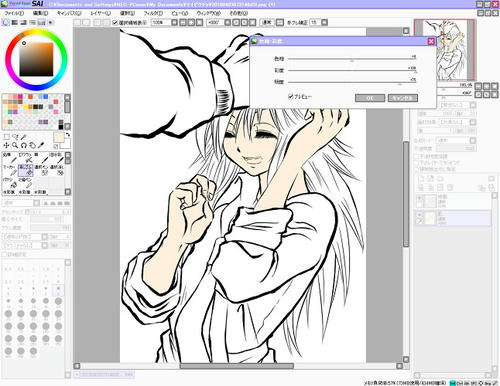
Task: Toggle visibility of the top layer
Action: pos(419,198)
